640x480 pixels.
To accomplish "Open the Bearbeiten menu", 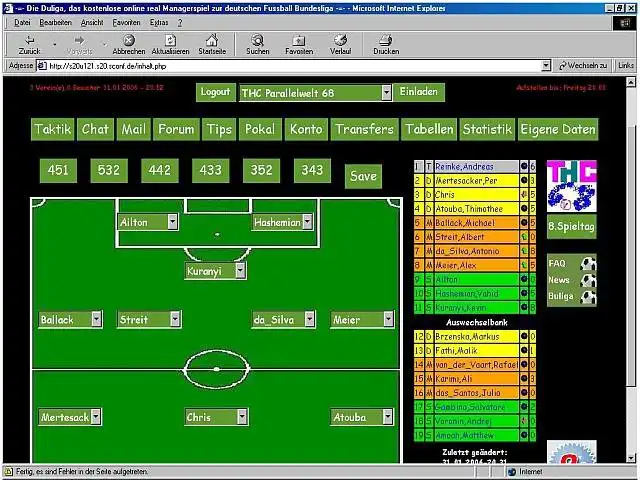I will pos(55,23).
